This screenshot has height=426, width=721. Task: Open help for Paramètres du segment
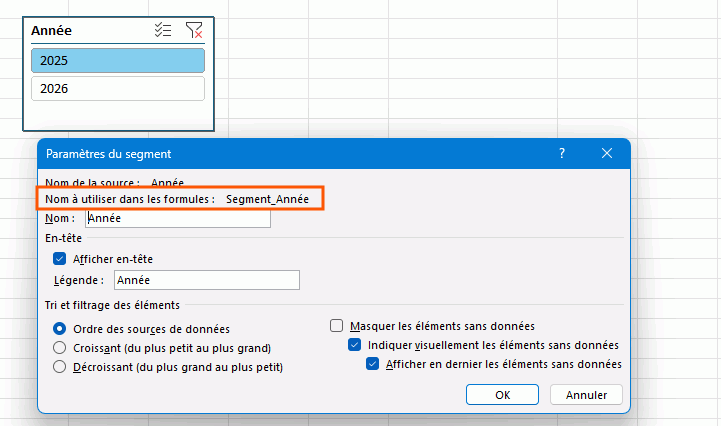click(x=562, y=153)
